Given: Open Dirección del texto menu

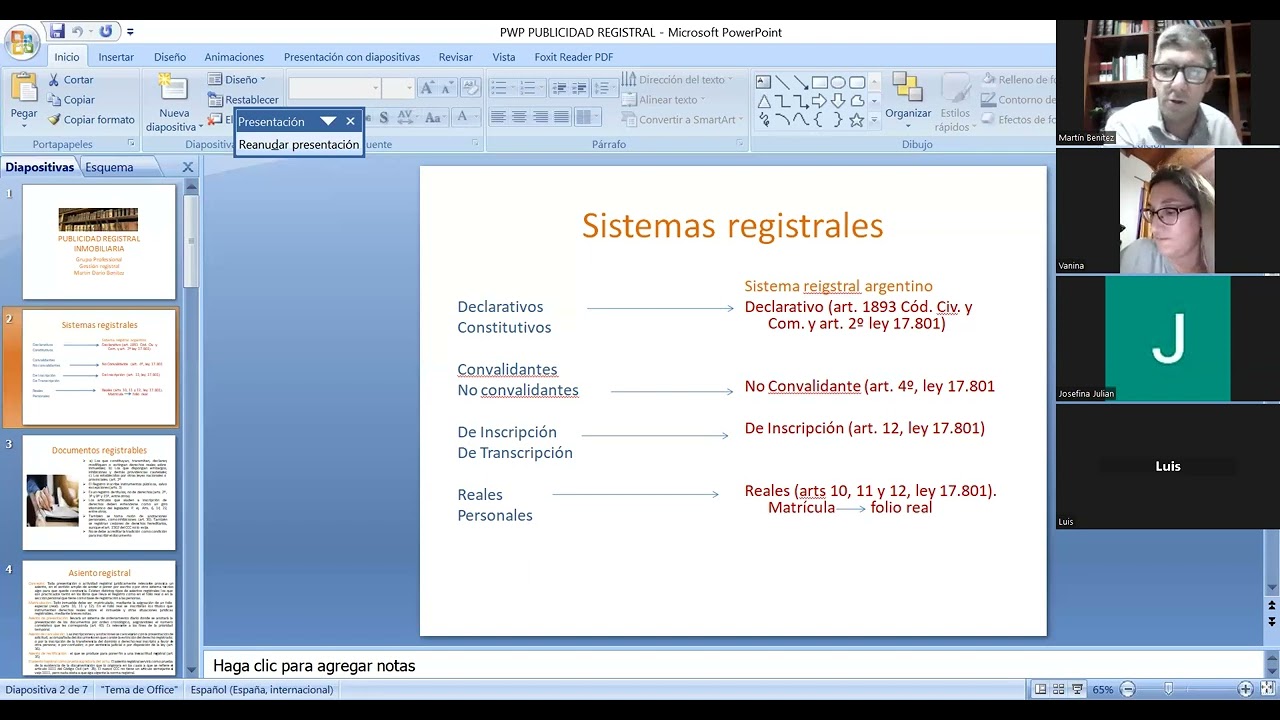Looking at the screenshot, I should (x=677, y=80).
